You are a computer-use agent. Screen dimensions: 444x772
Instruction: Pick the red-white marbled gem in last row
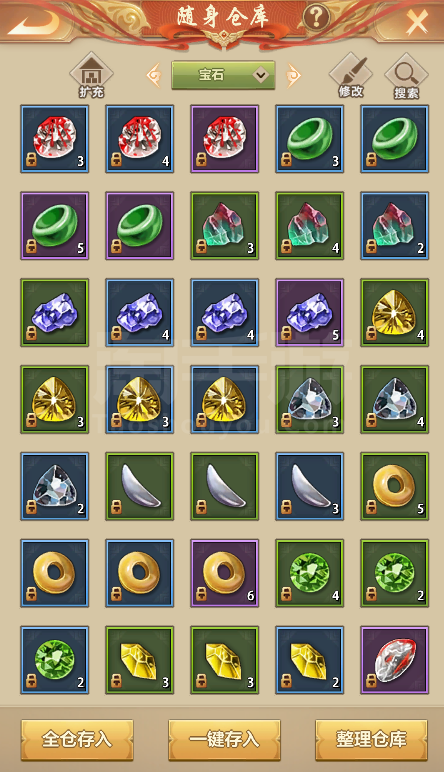coord(395,660)
